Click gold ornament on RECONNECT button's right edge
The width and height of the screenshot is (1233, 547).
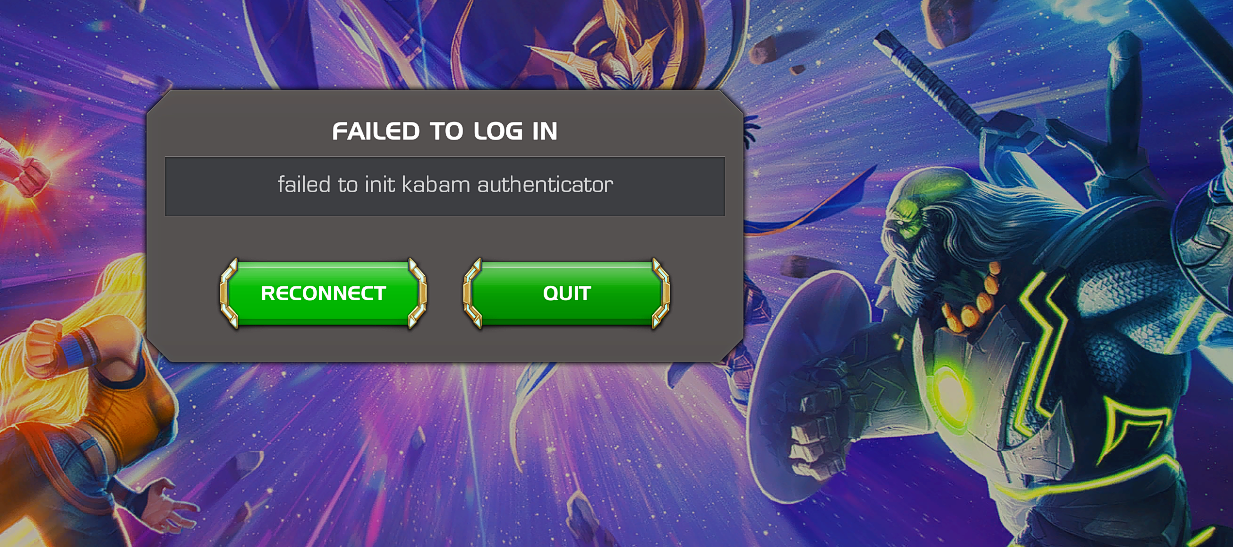[x=417, y=294]
